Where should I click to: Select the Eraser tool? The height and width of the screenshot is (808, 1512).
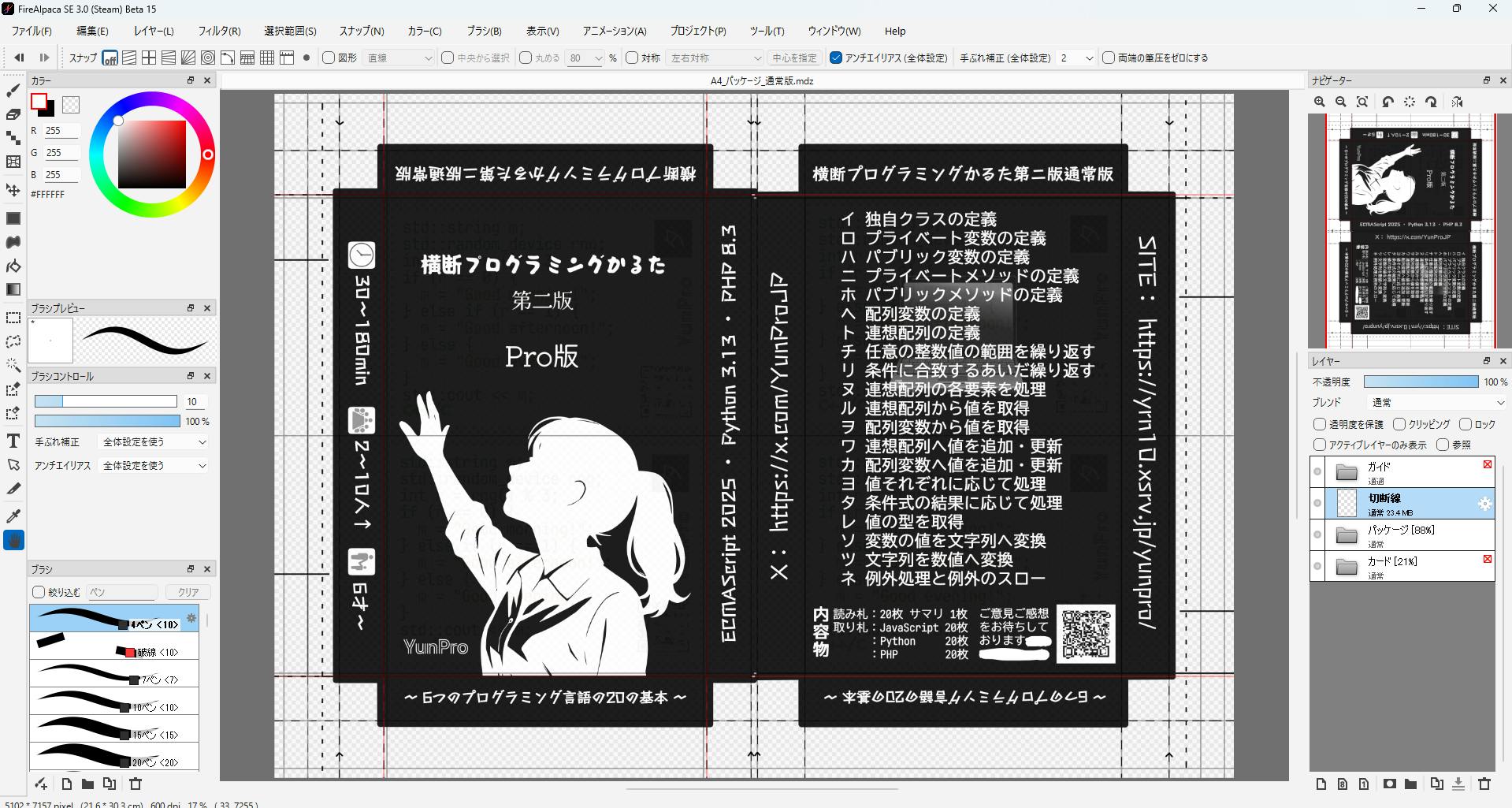[13, 114]
